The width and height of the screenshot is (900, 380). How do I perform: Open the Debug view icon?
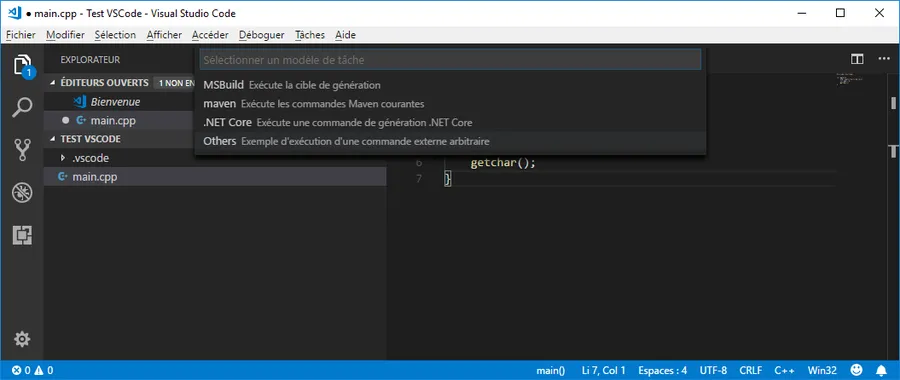pos(22,192)
